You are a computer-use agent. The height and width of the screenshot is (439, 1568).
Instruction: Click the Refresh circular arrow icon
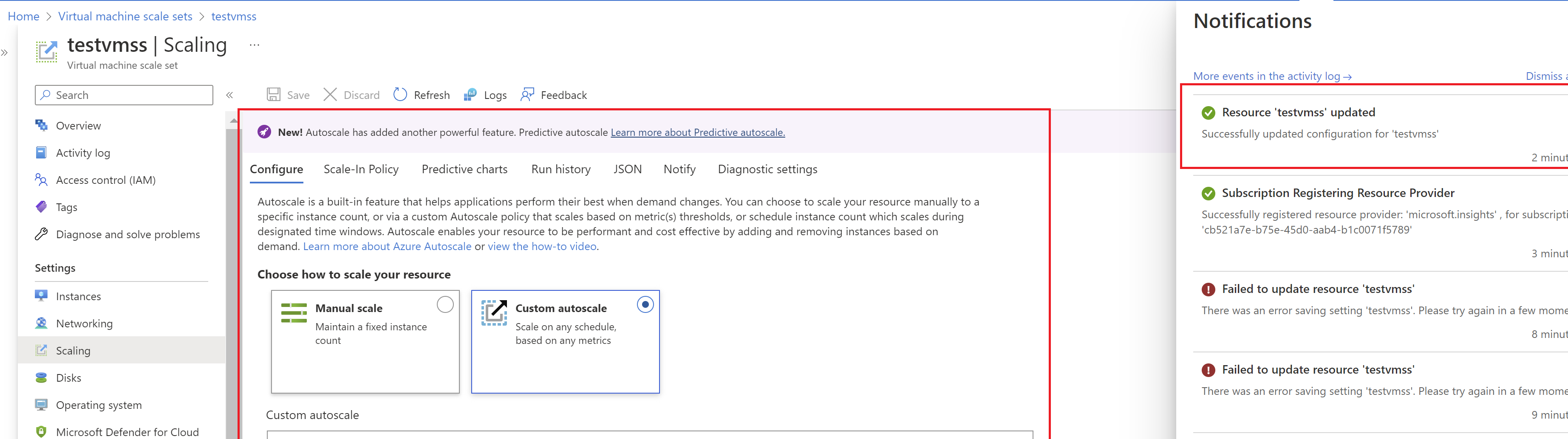click(x=400, y=94)
